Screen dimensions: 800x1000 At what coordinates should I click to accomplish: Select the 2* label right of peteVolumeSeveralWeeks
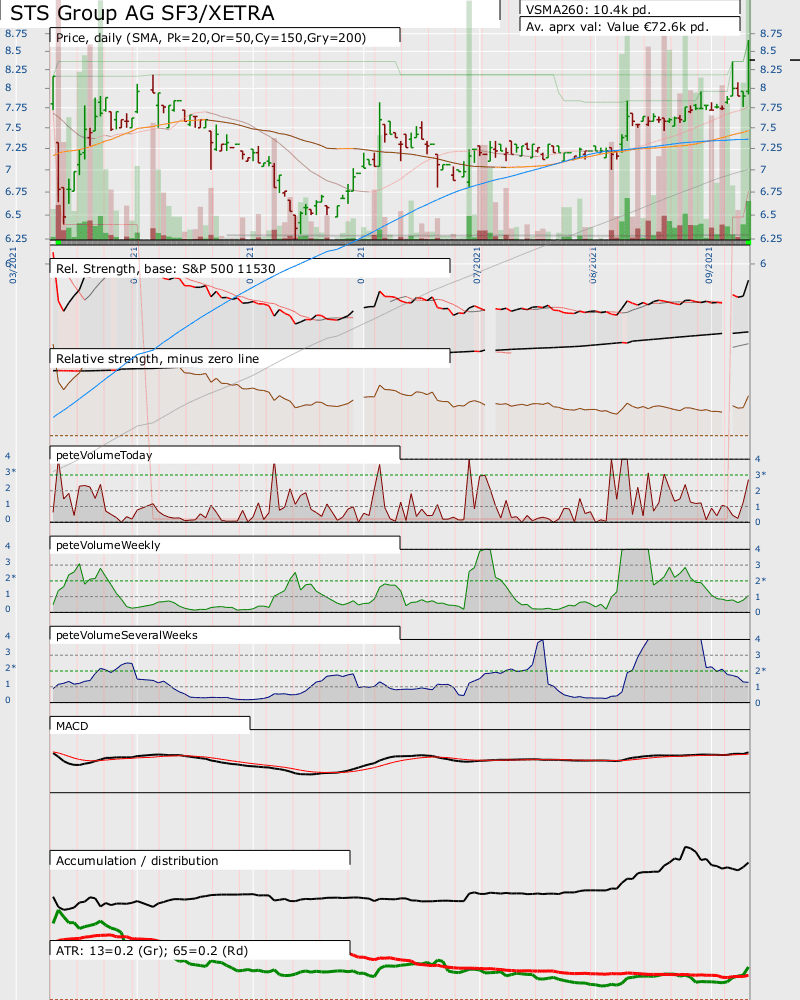(760, 670)
